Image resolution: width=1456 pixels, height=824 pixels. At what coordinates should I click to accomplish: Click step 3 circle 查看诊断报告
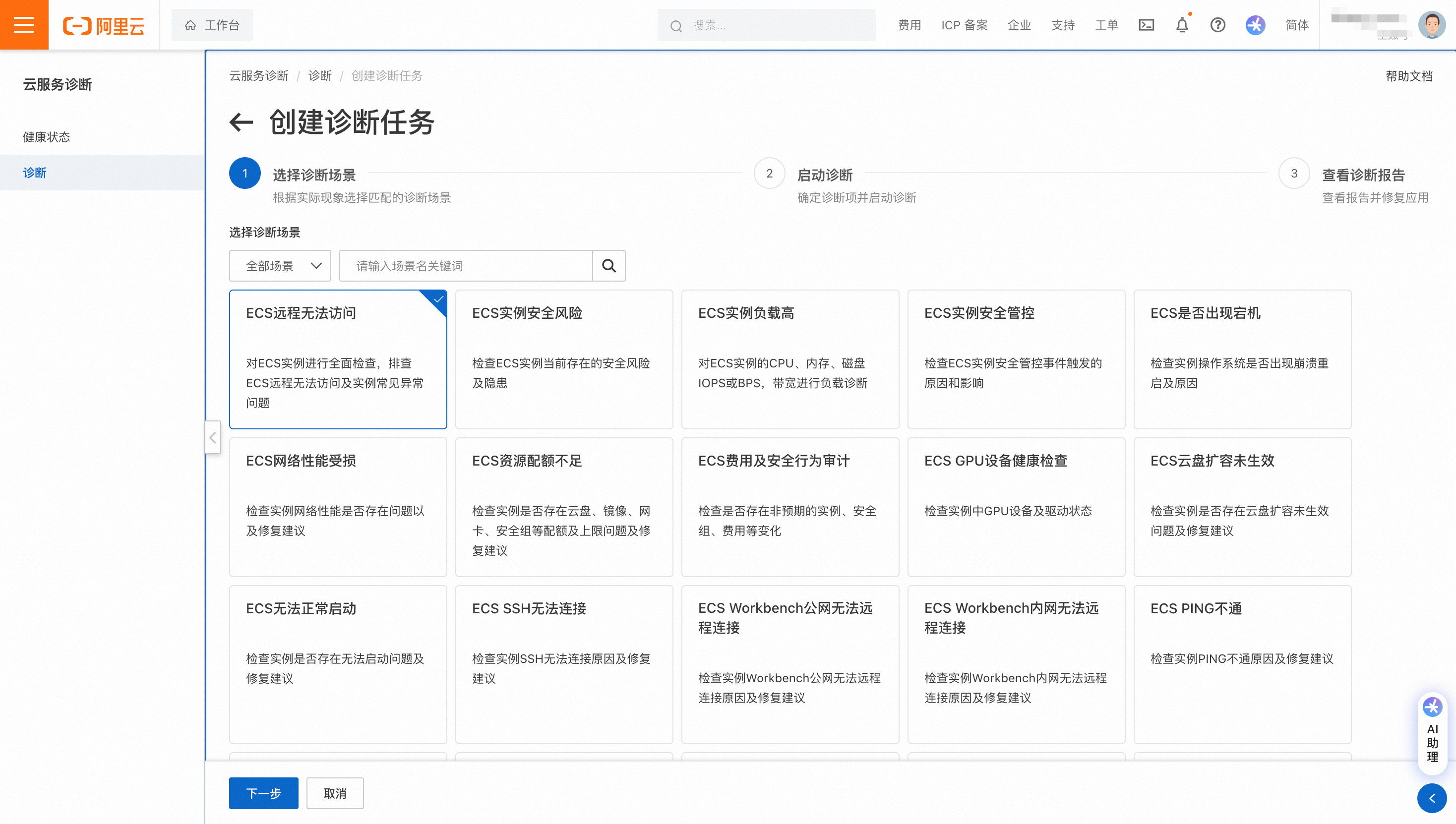pos(1294,173)
